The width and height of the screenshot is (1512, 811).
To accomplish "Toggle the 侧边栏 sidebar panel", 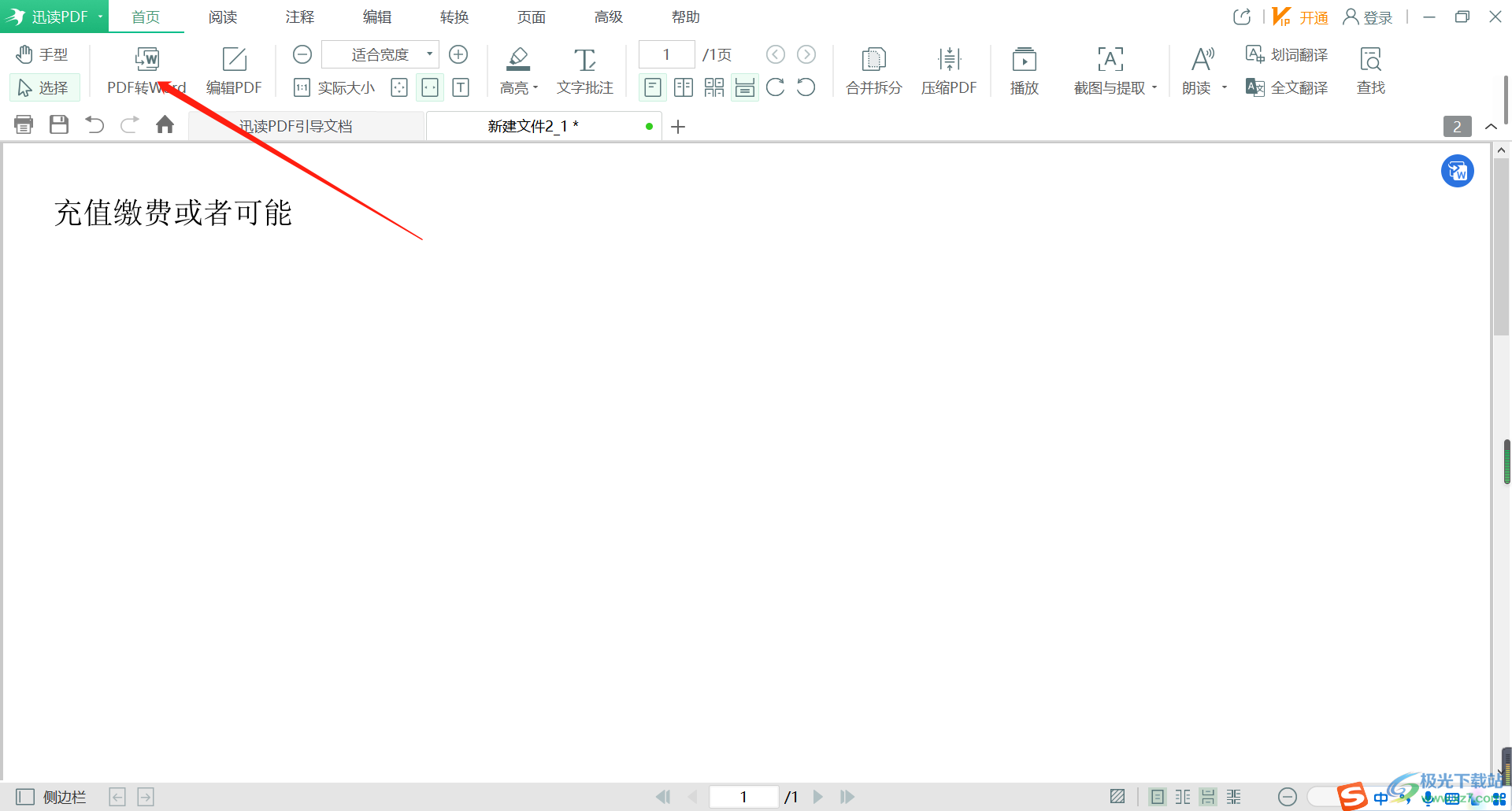I will click(x=51, y=797).
